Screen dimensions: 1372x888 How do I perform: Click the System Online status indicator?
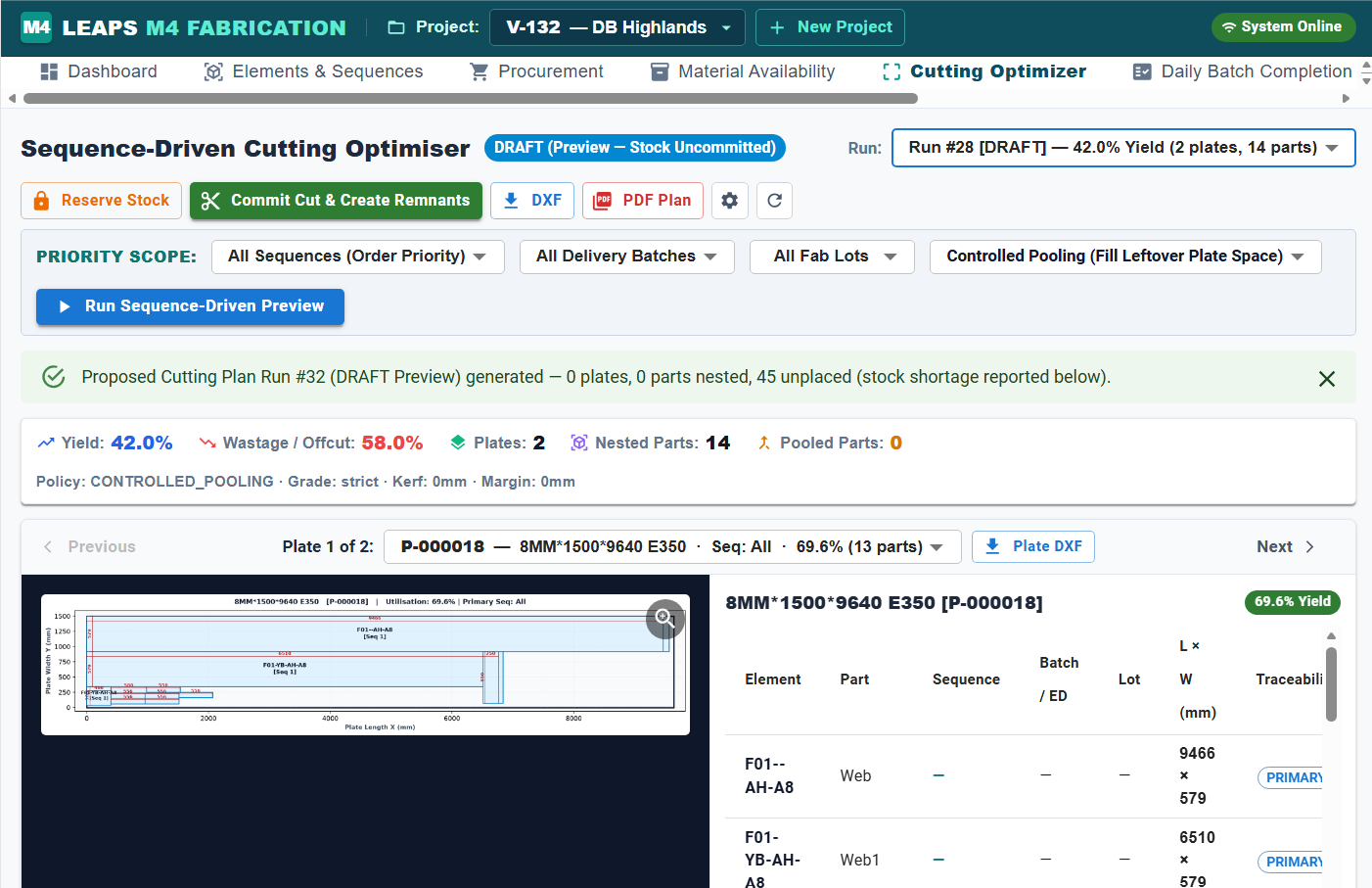[1283, 27]
